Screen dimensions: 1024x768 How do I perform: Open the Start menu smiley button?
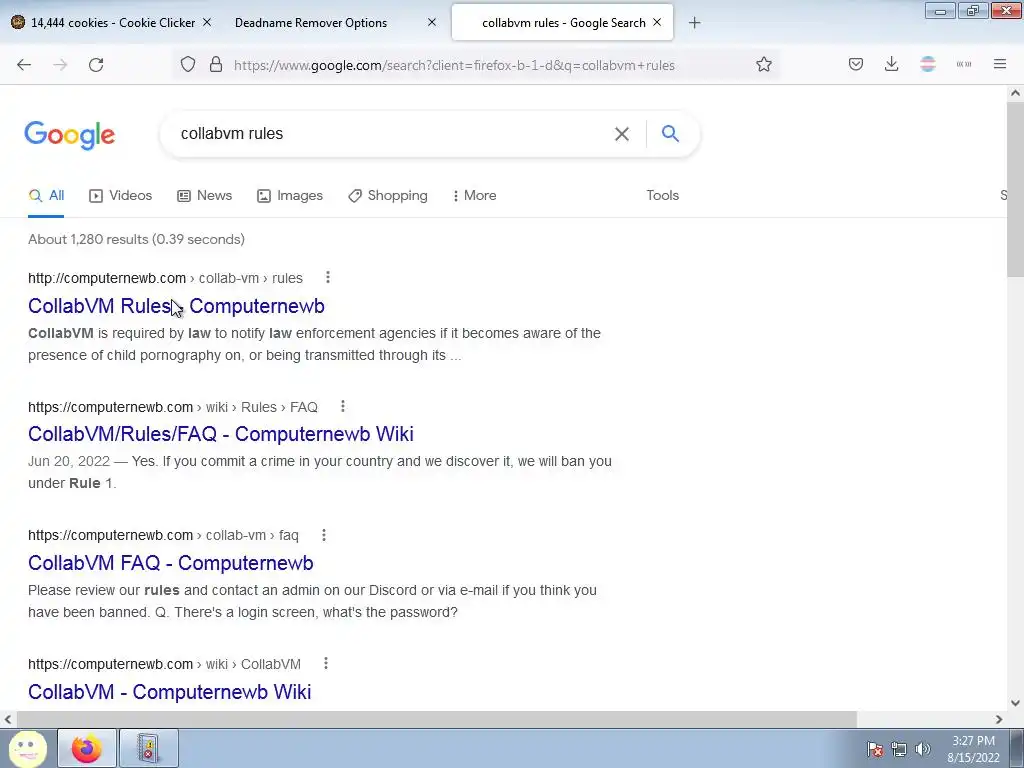coord(27,749)
